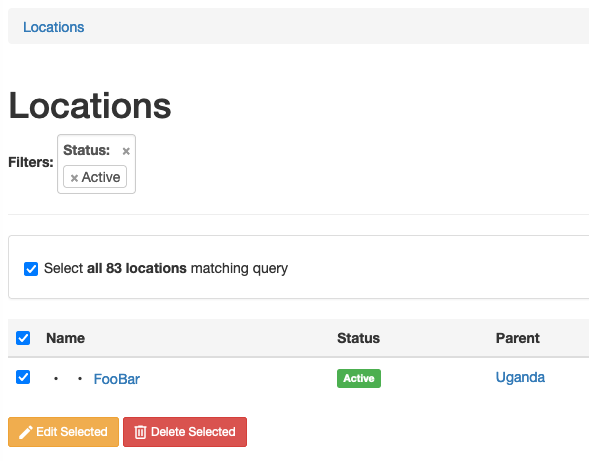Toggle the header select-all rows checkbox
589x461 pixels.
[23, 338]
